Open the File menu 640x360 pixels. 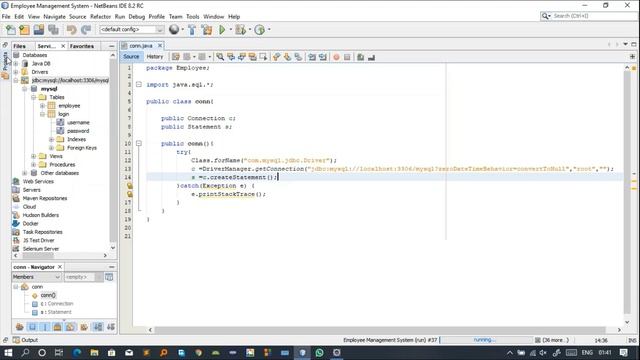[6, 17]
